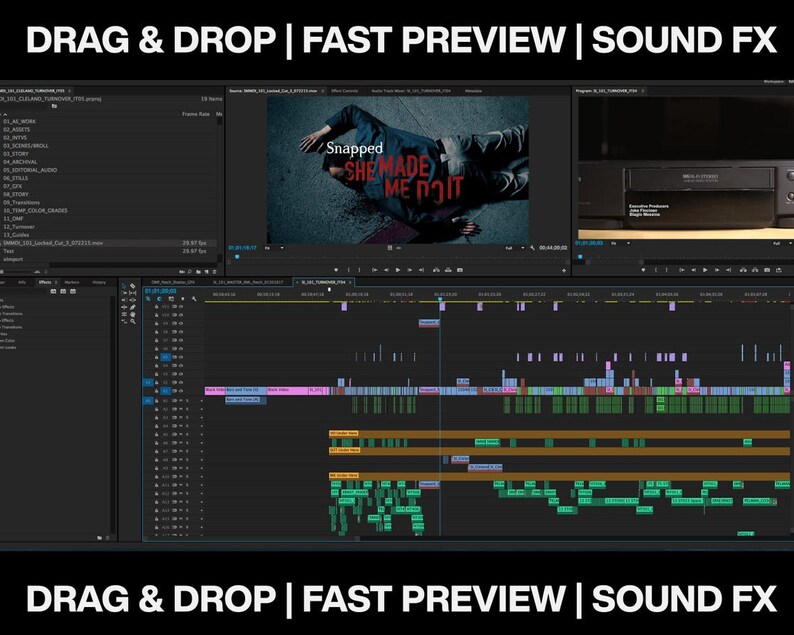This screenshot has height=635, width=794.
Task: Click timeline timecode 01;01;20;03
Action: click(x=160, y=291)
